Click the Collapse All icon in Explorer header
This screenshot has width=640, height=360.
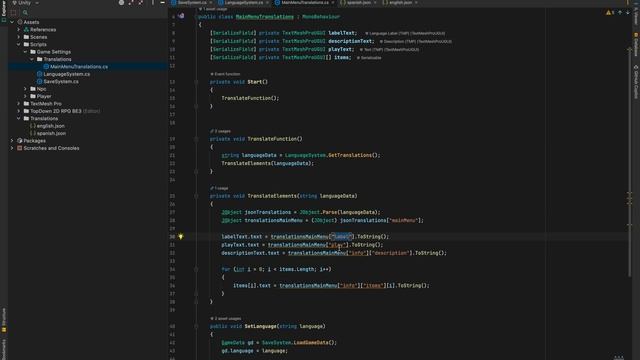[x=141, y=2]
